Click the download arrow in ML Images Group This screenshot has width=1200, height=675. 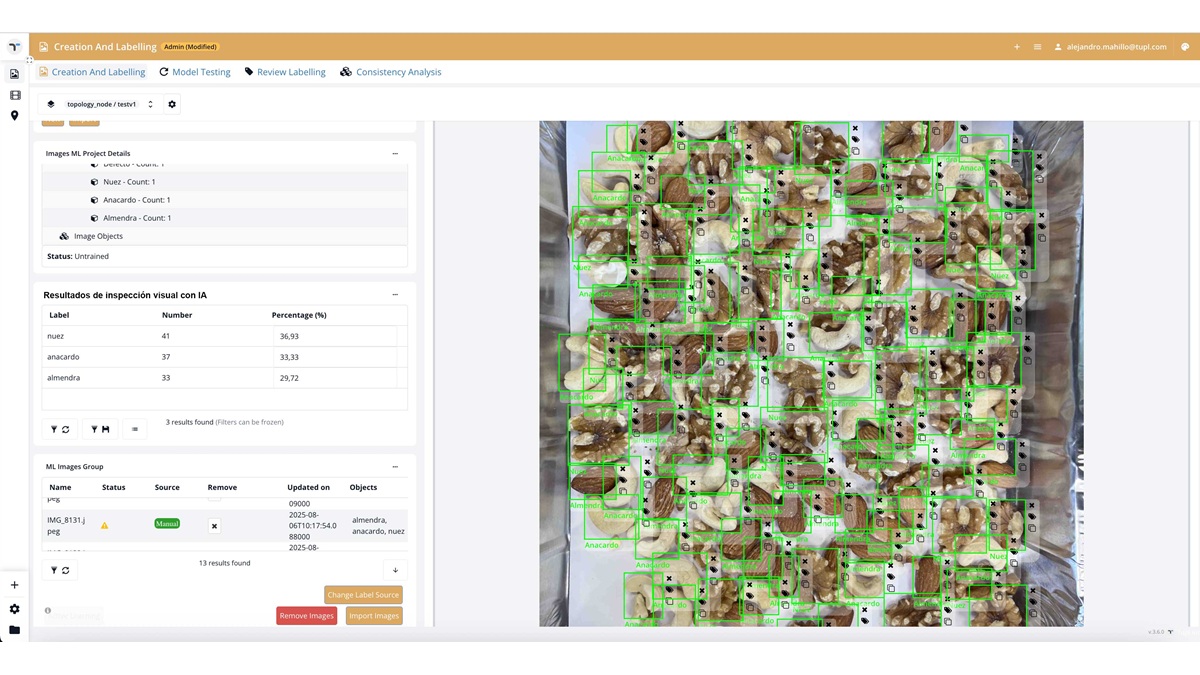click(395, 570)
